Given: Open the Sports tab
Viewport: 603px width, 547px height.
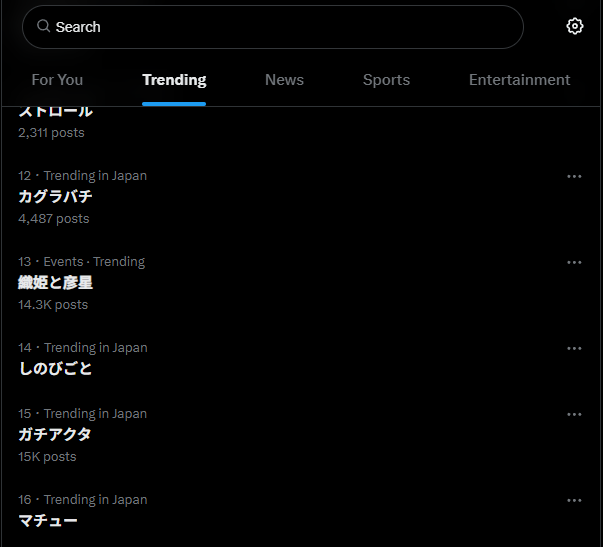Looking at the screenshot, I should [x=386, y=80].
